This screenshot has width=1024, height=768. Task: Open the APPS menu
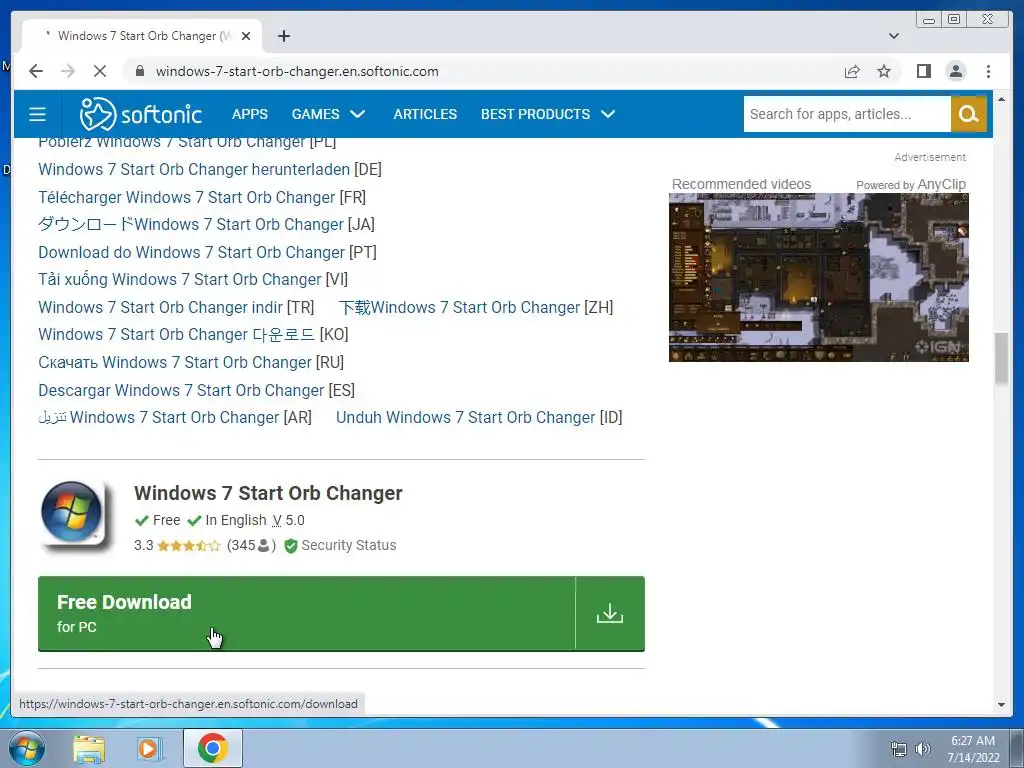[249, 114]
